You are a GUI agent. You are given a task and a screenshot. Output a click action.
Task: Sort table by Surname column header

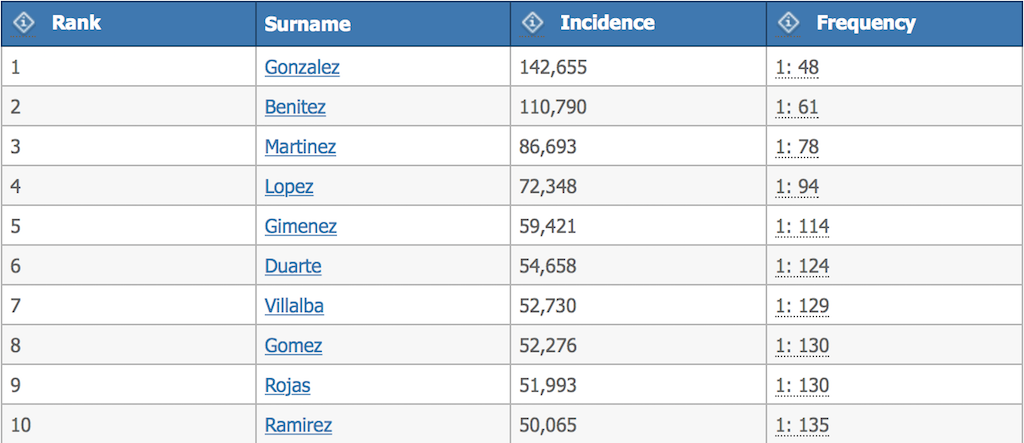click(x=307, y=24)
